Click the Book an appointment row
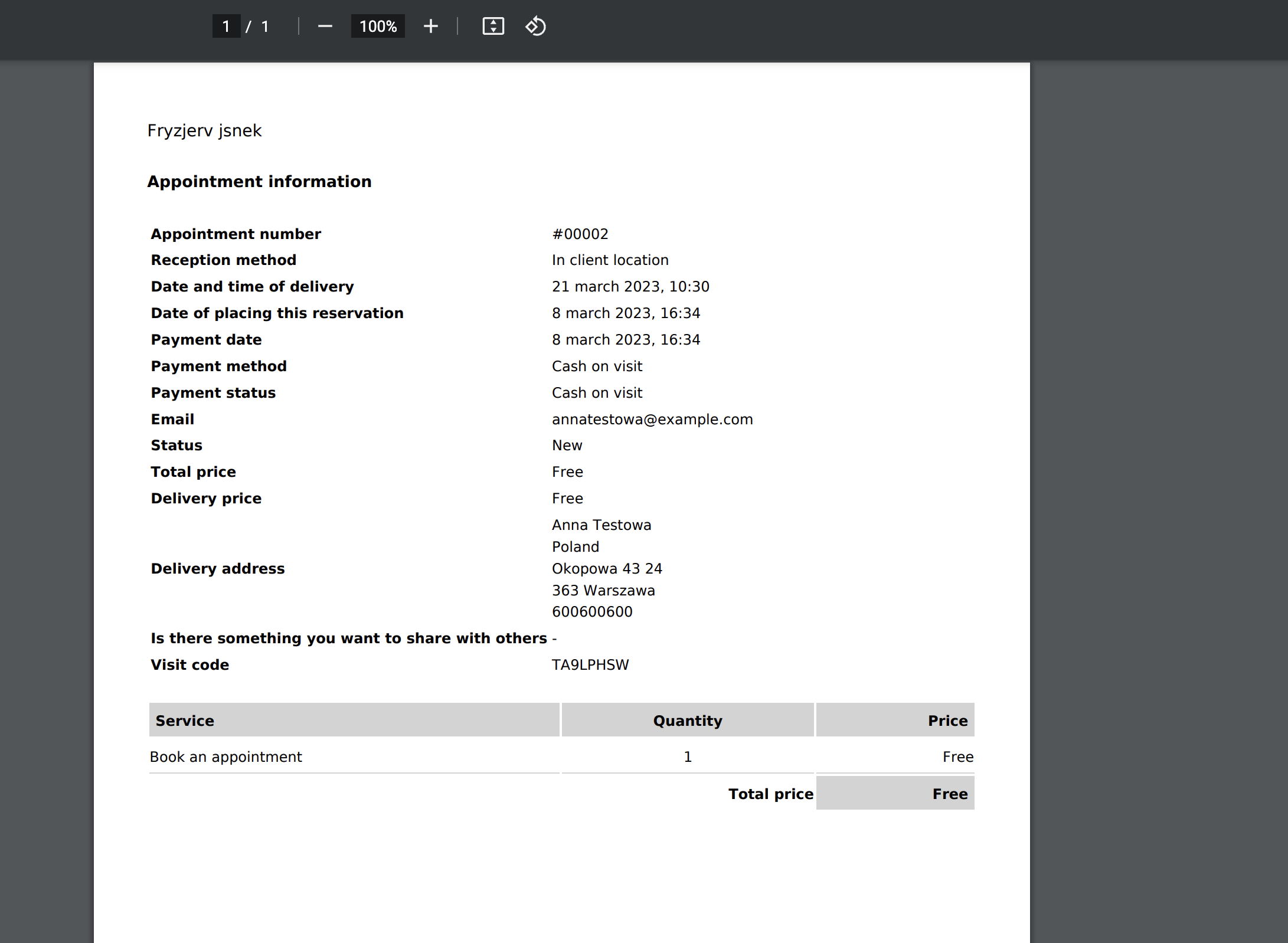 (225, 757)
